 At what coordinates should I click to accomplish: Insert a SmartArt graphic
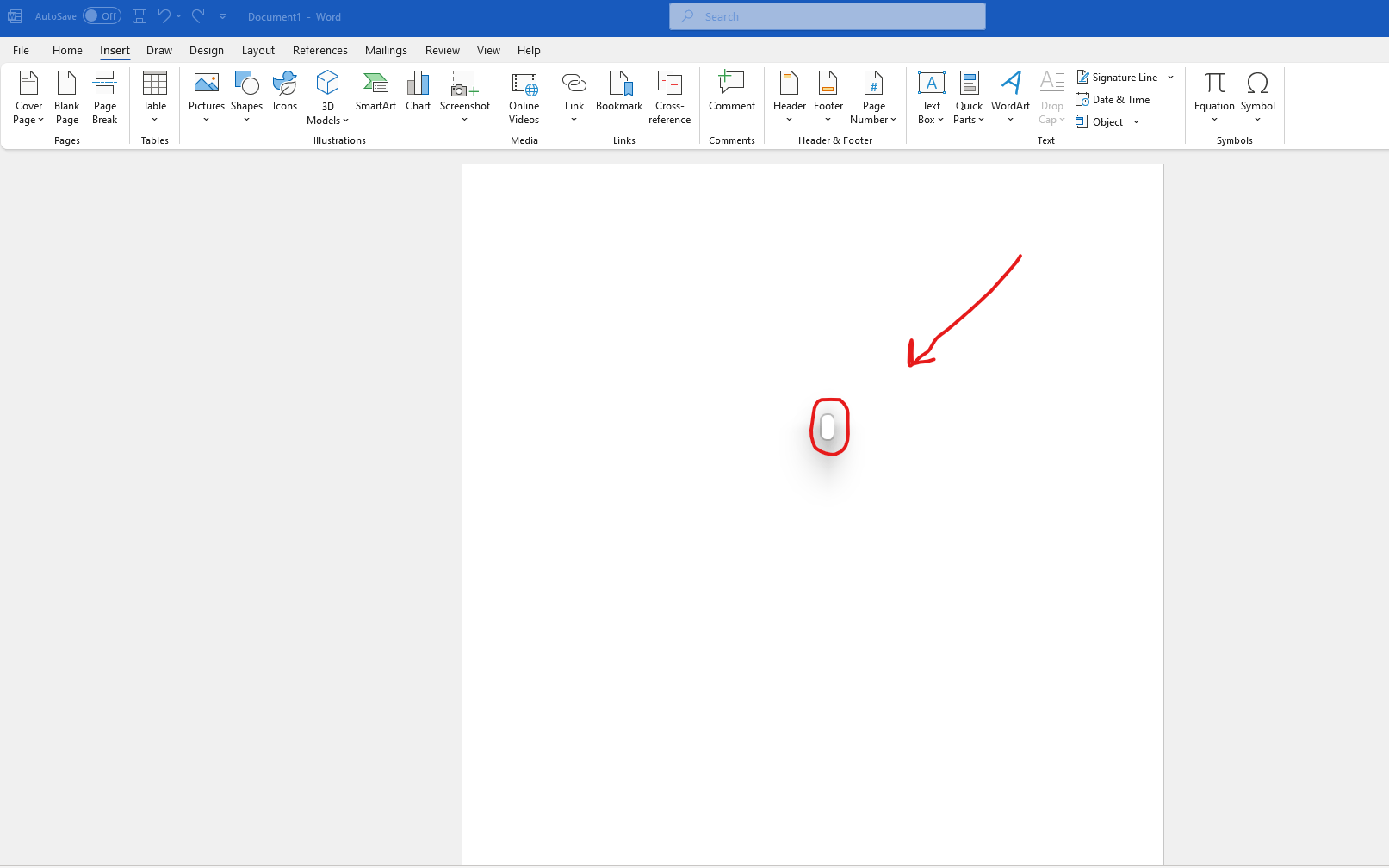pos(375,91)
